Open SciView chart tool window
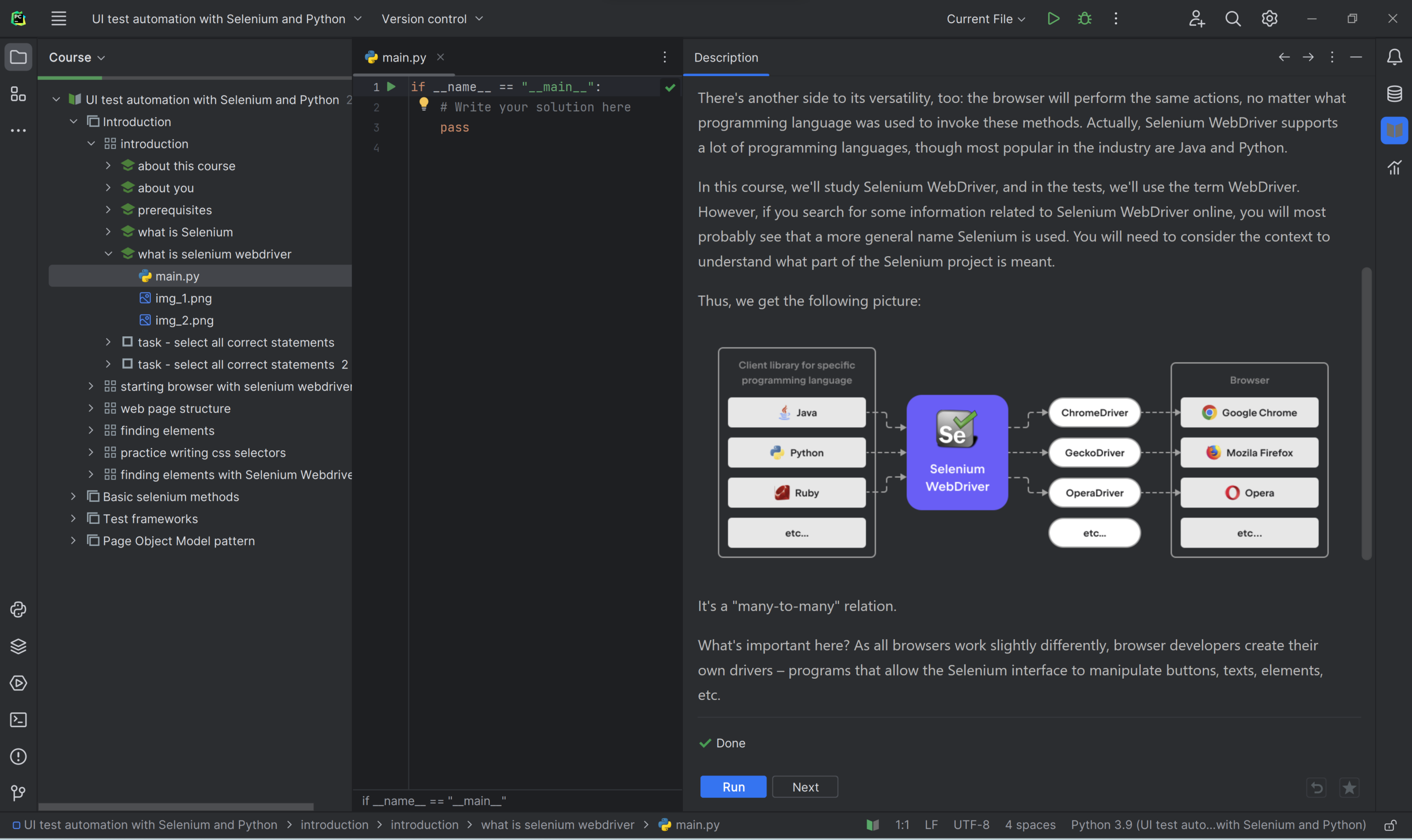The image size is (1412, 840). (x=1394, y=167)
